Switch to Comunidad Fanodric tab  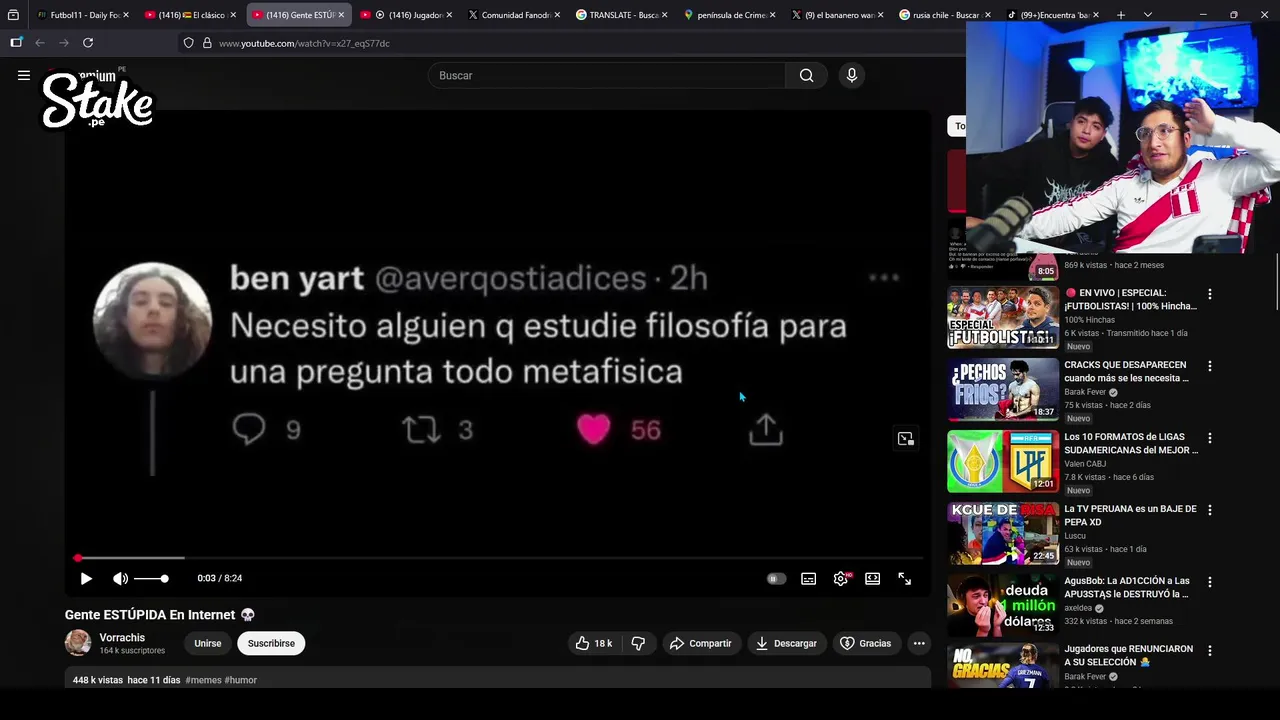[514, 15]
